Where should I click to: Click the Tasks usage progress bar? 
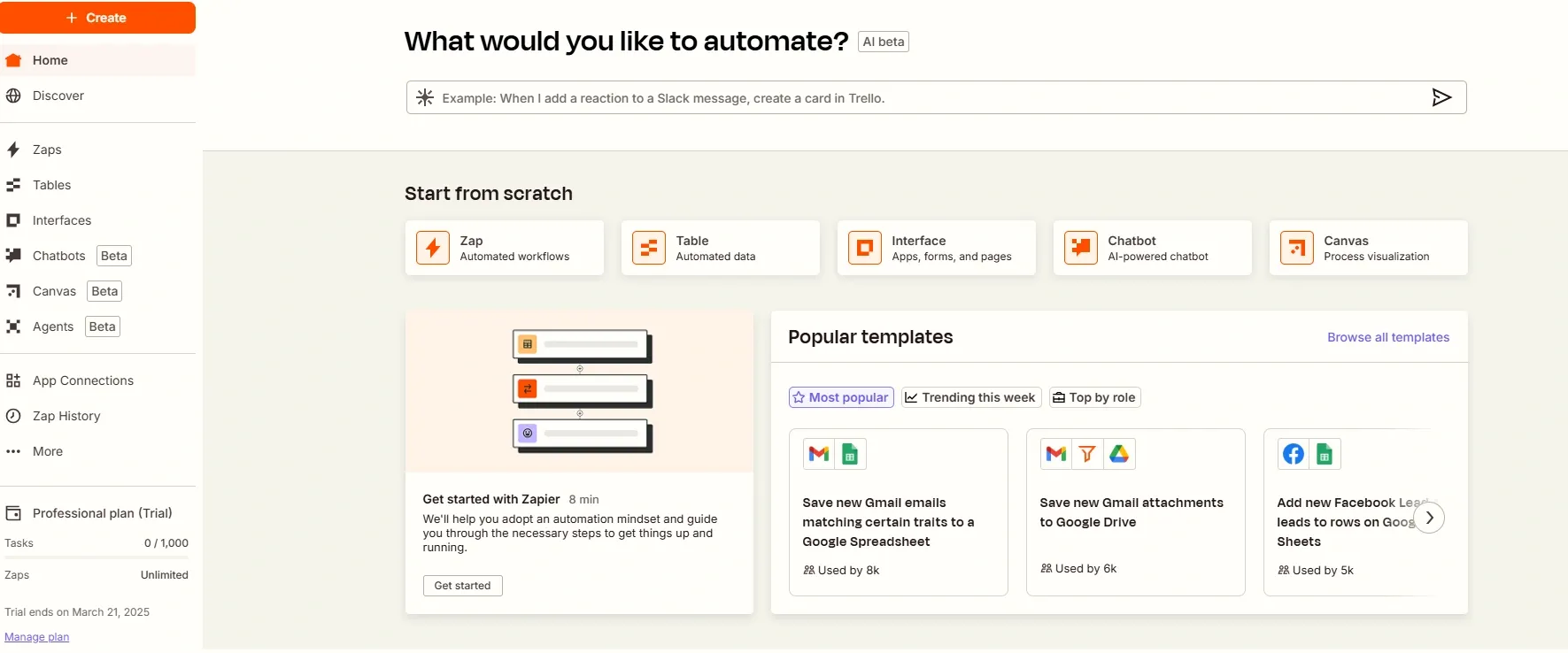[x=97, y=557]
